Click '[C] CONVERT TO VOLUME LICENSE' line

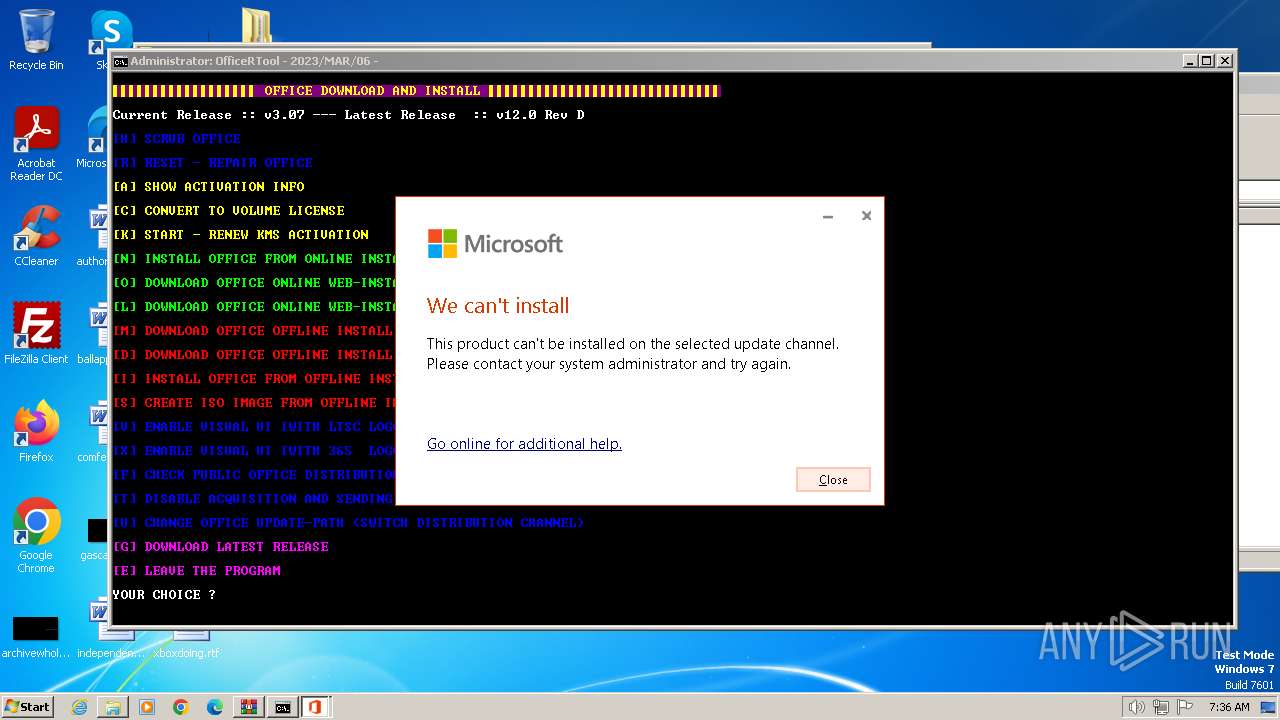click(229, 211)
